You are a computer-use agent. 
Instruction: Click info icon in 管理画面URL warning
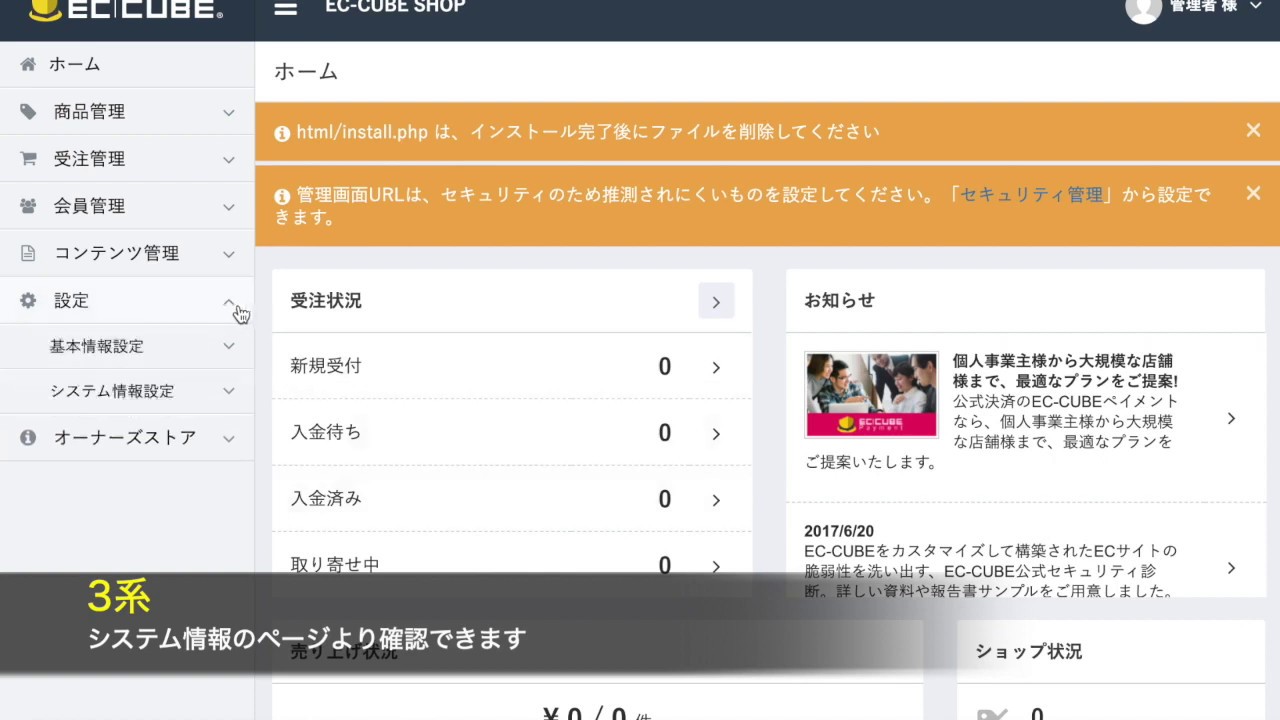click(x=282, y=196)
